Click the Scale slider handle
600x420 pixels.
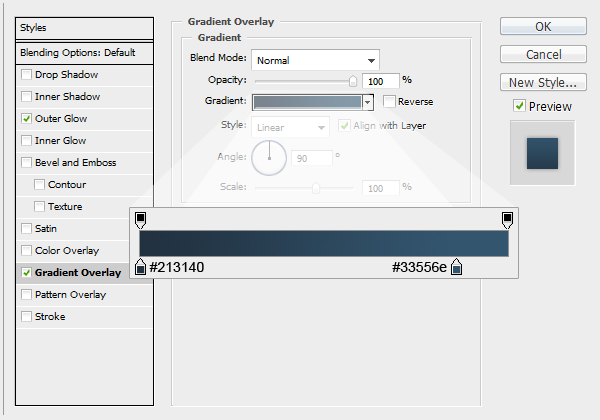[316, 188]
